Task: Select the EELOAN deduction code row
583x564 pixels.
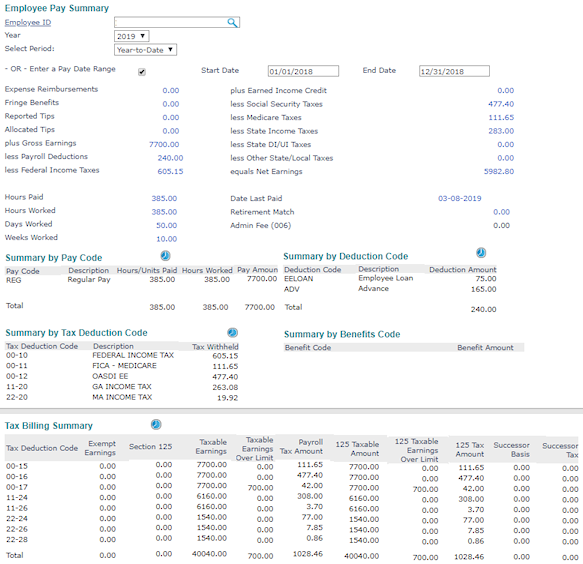Action: pos(390,278)
